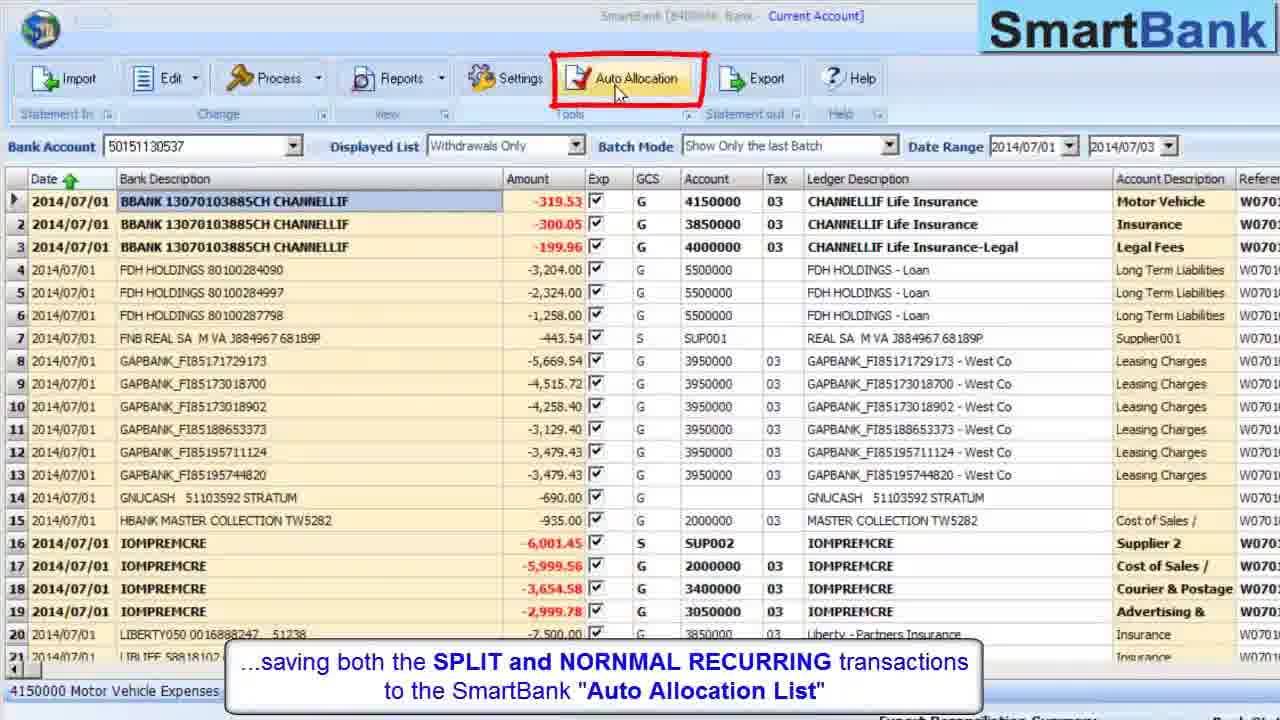Open the Date Range start date dropdown
The height and width of the screenshot is (720, 1280).
(1070, 147)
